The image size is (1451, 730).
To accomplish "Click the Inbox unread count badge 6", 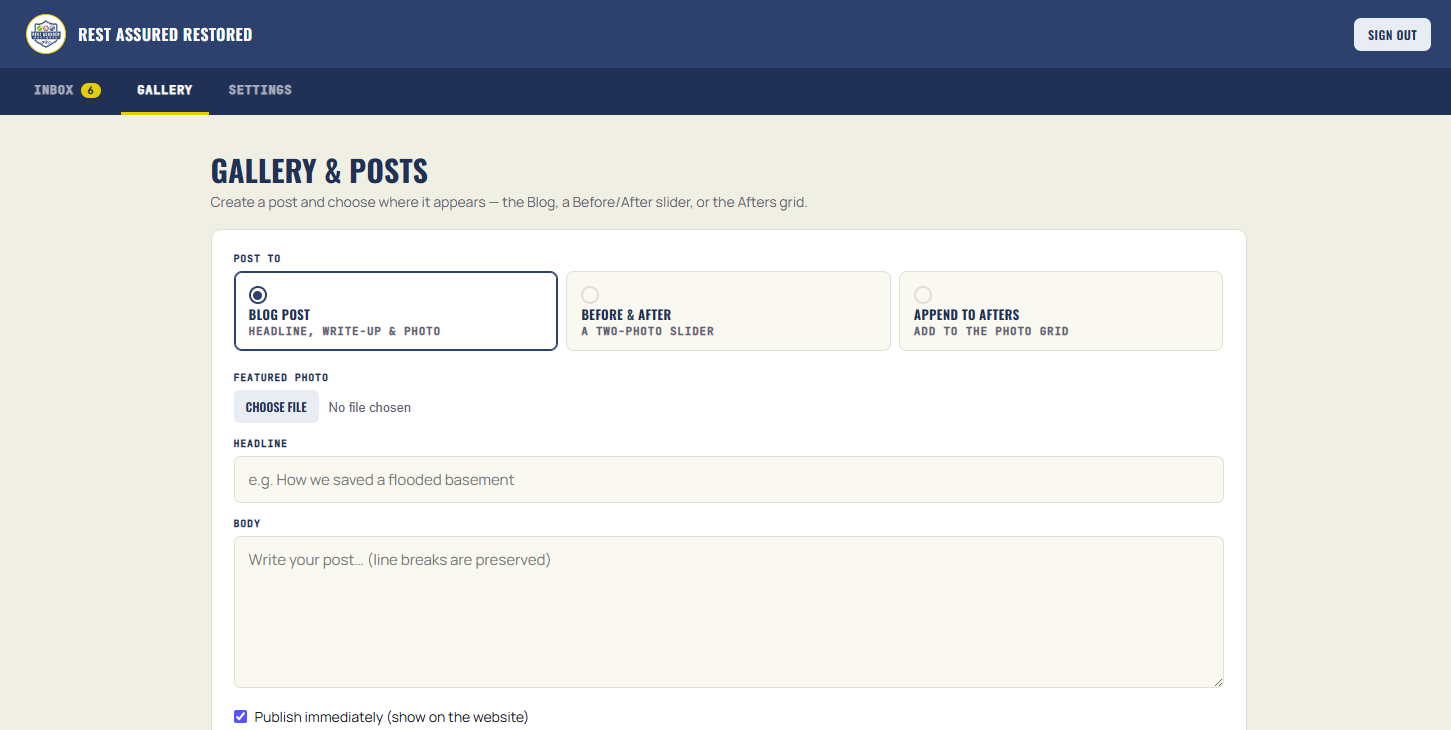I will 91,90.
